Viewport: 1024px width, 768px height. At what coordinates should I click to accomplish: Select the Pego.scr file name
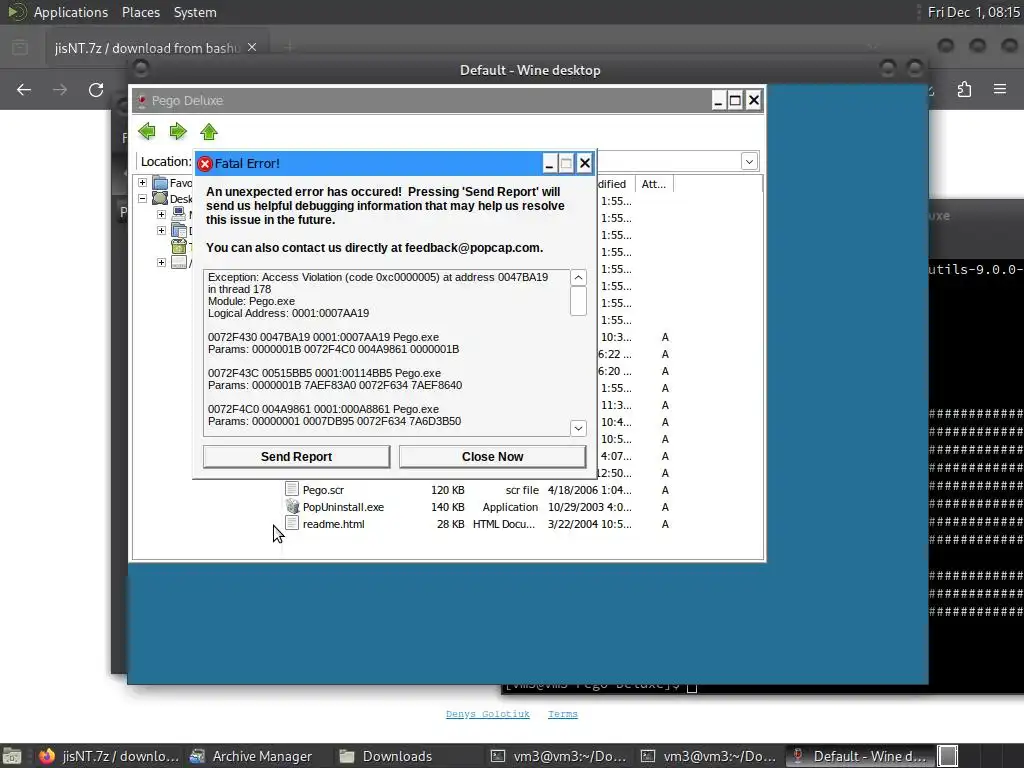pyautogui.click(x=323, y=490)
